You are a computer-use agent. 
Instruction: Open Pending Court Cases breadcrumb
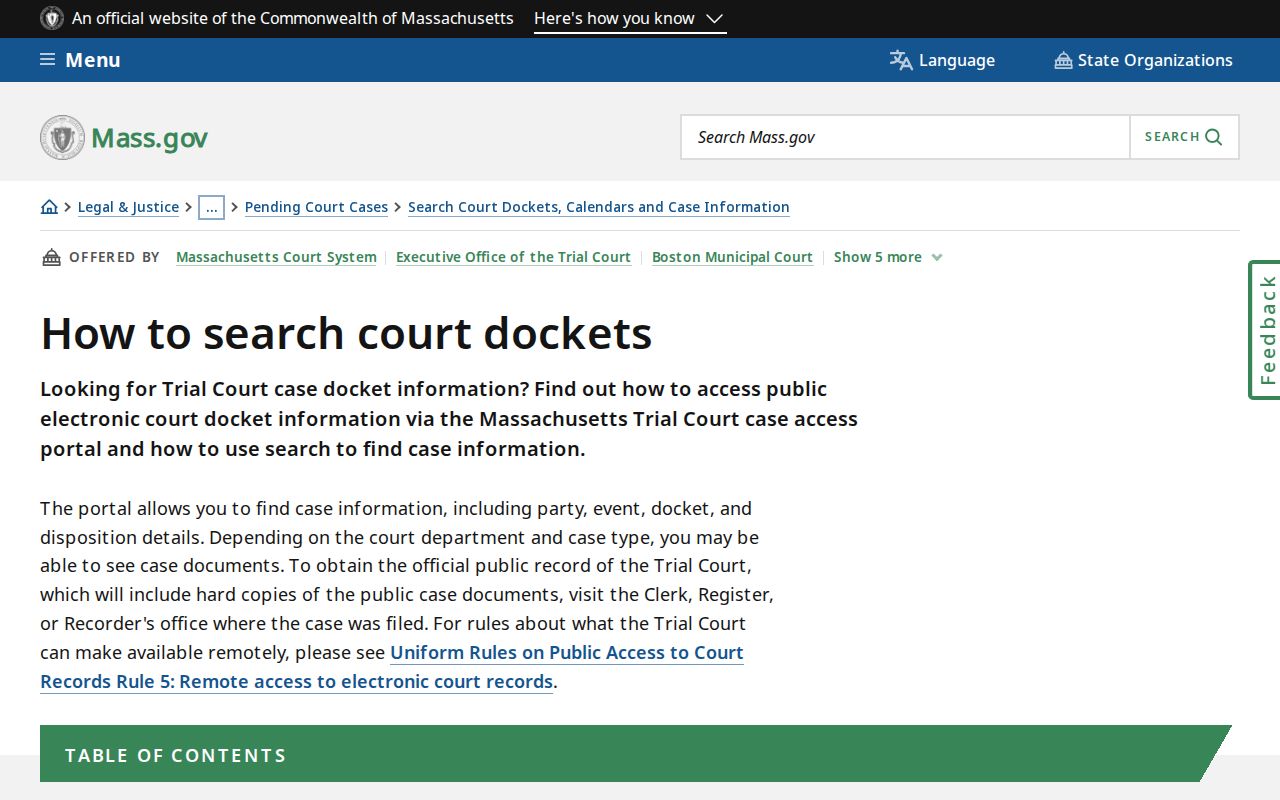[x=316, y=207]
